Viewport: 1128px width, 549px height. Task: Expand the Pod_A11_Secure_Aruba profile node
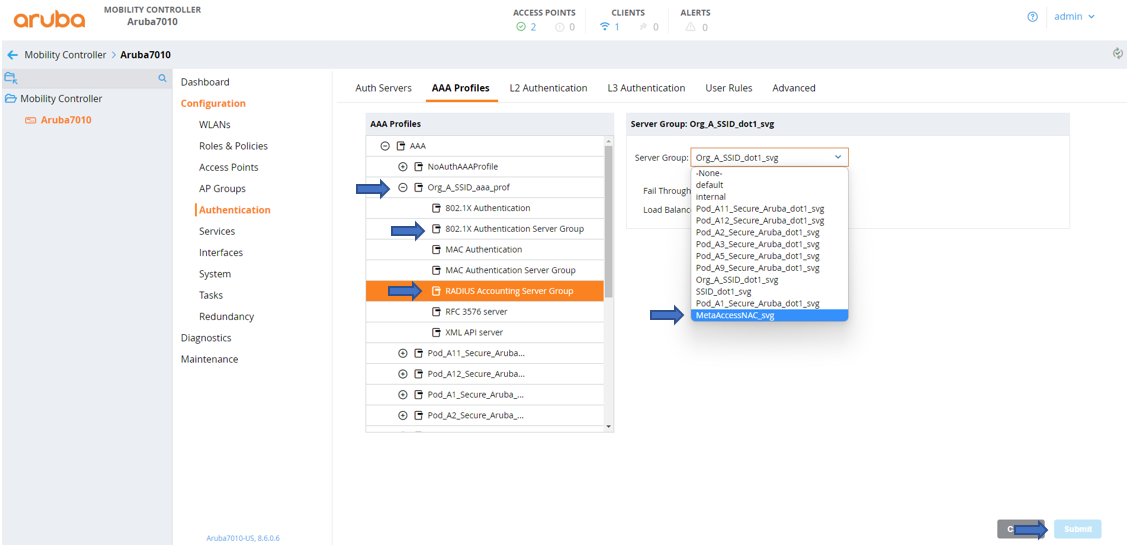click(403, 353)
